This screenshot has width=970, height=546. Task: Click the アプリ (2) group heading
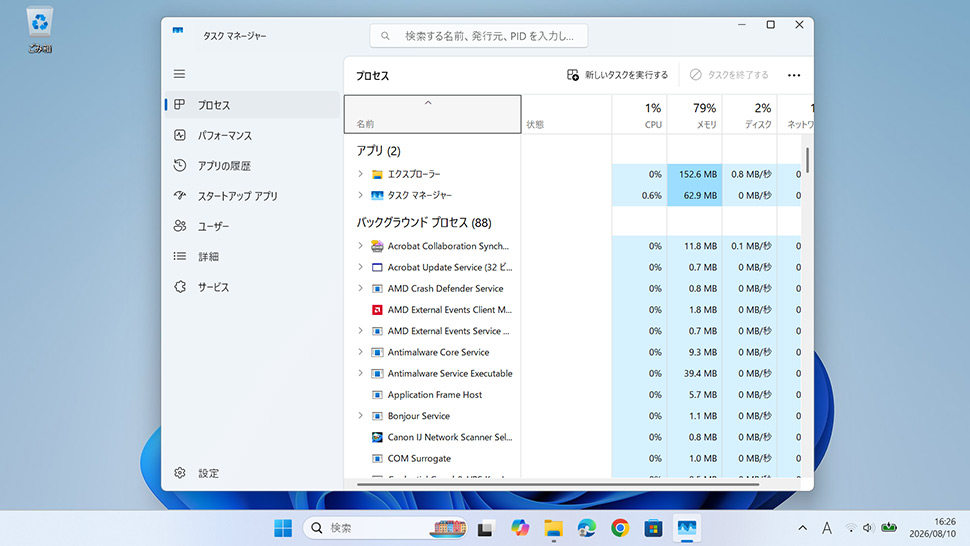pyautogui.click(x=379, y=151)
